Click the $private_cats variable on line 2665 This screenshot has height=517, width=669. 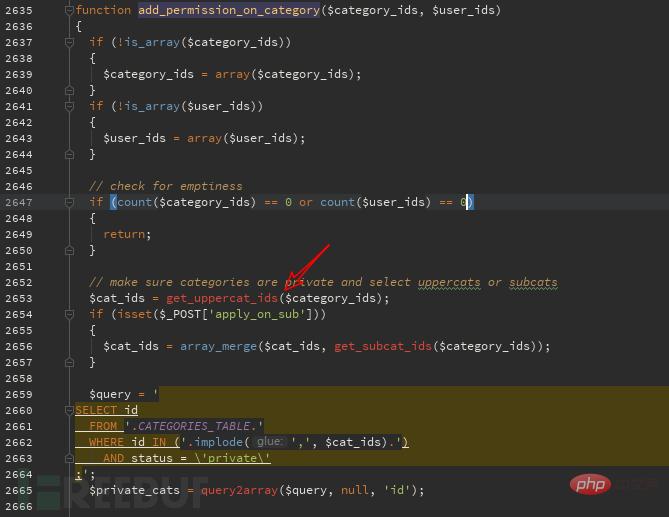134,490
